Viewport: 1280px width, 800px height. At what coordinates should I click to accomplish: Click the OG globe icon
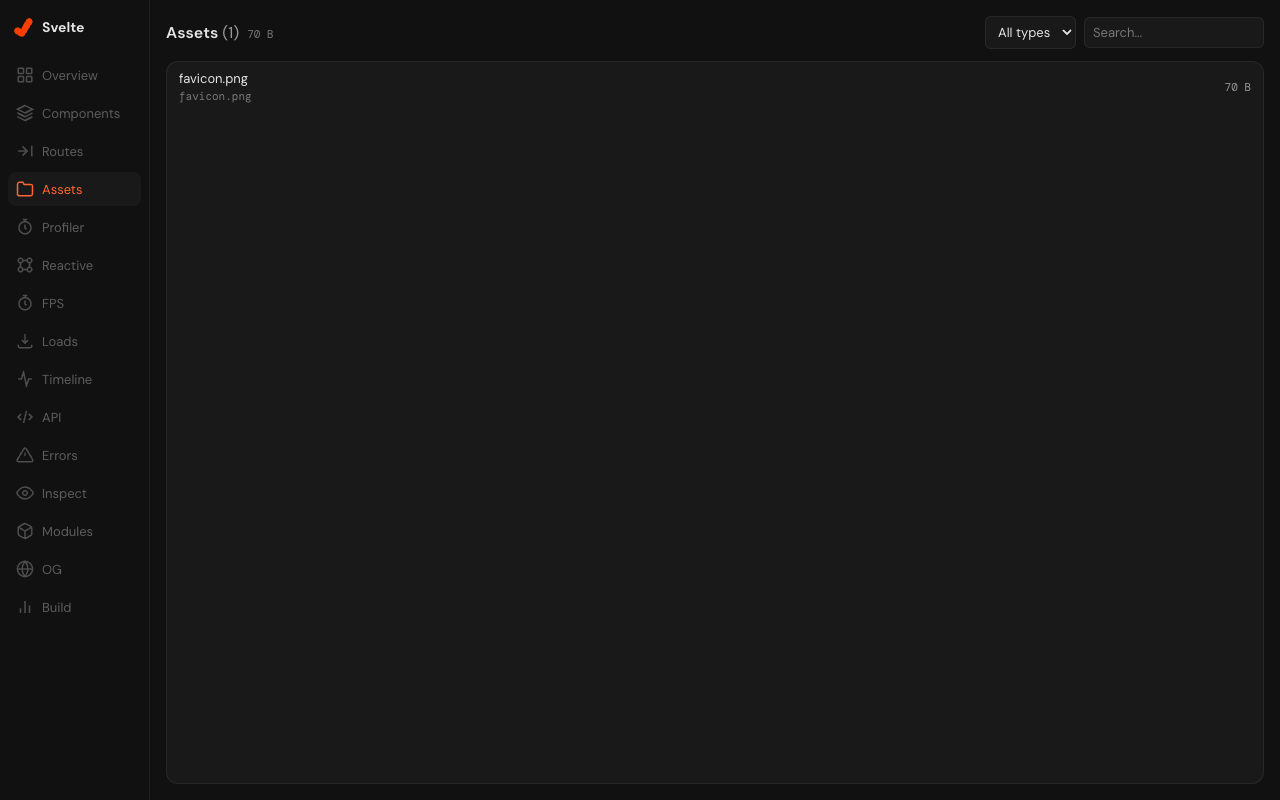pyautogui.click(x=25, y=569)
